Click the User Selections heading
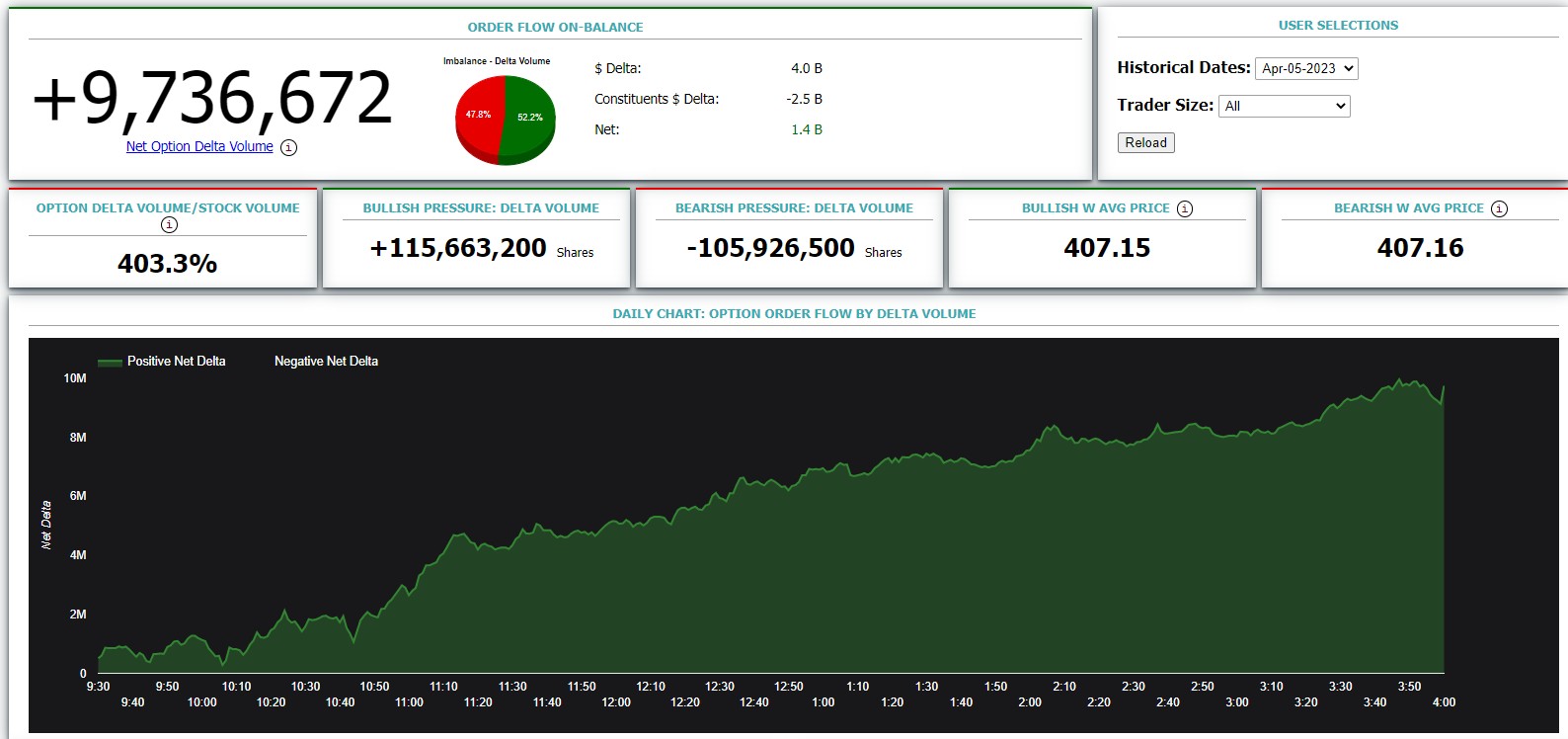This screenshot has width=1568, height=739. pyautogui.click(x=1338, y=26)
